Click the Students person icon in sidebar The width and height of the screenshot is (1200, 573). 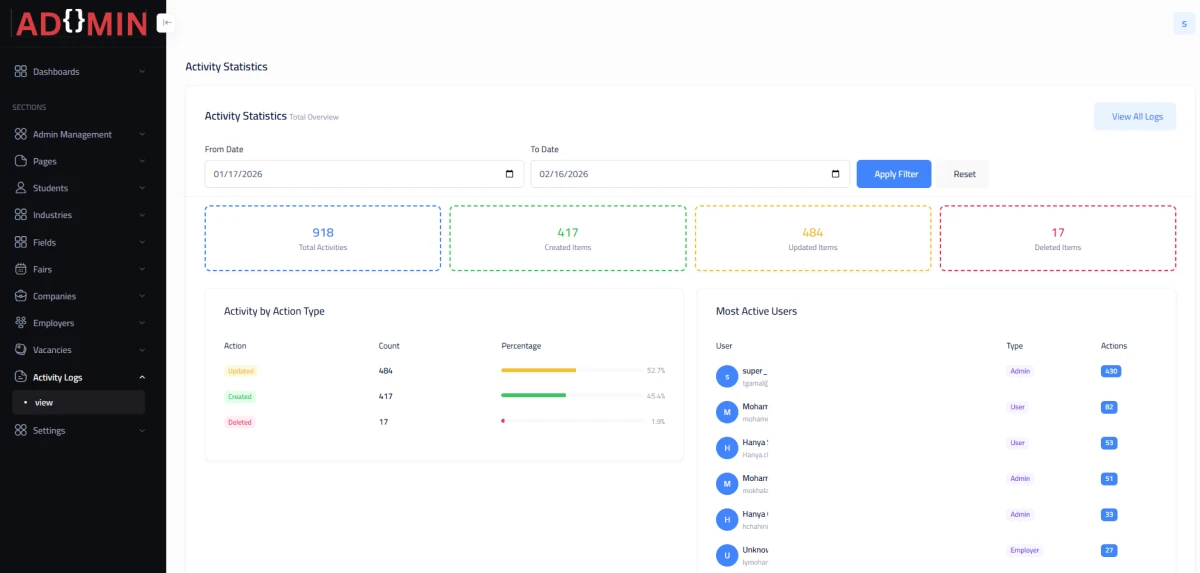click(x=21, y=188)
